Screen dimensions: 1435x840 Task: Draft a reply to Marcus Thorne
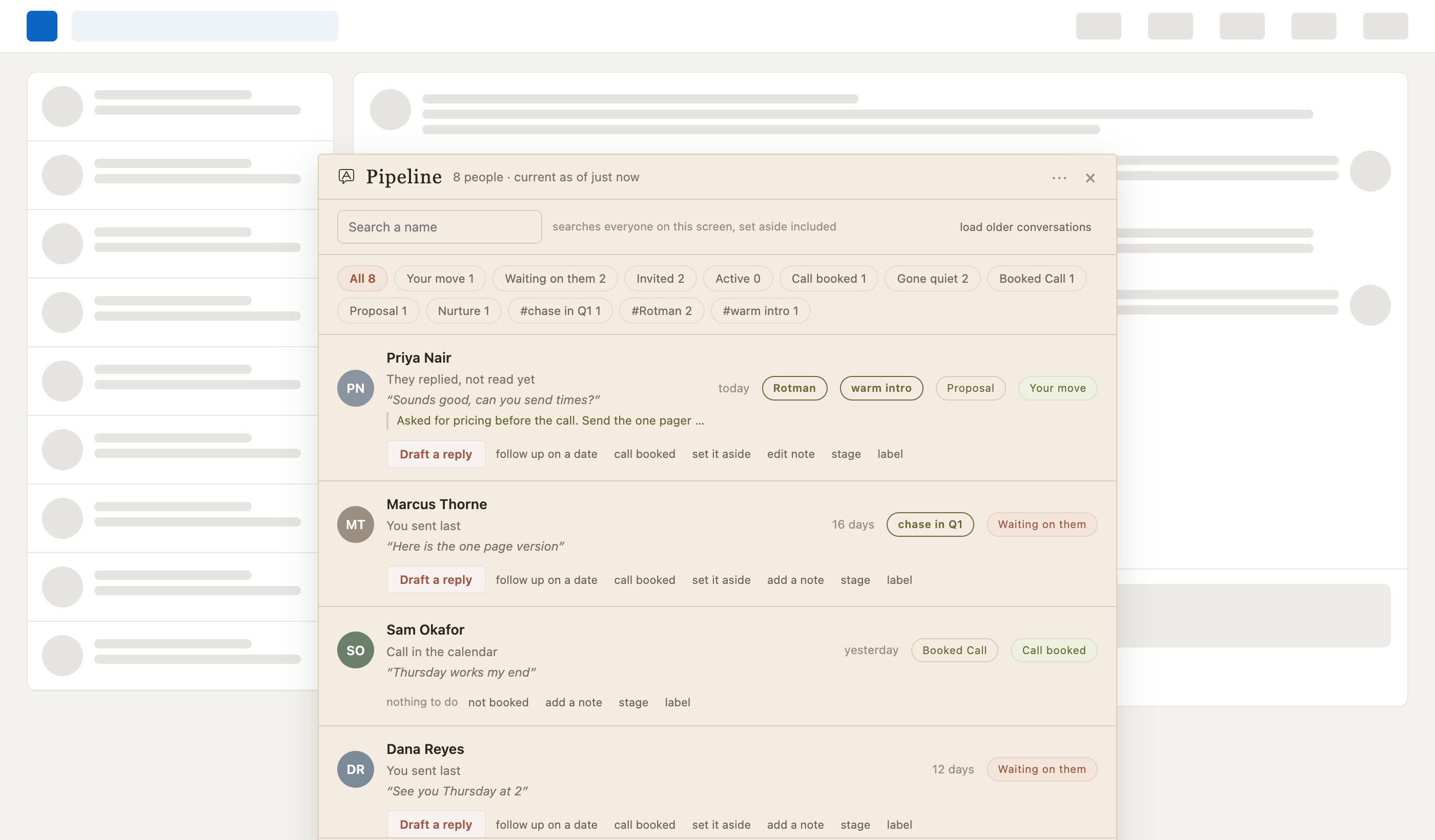tap(436, 579)
